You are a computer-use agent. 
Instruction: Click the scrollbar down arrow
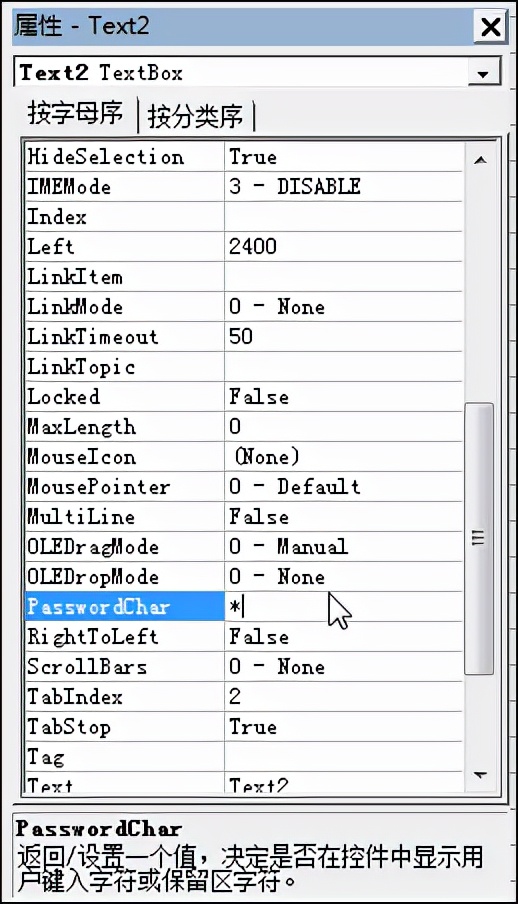click(480, 775)
